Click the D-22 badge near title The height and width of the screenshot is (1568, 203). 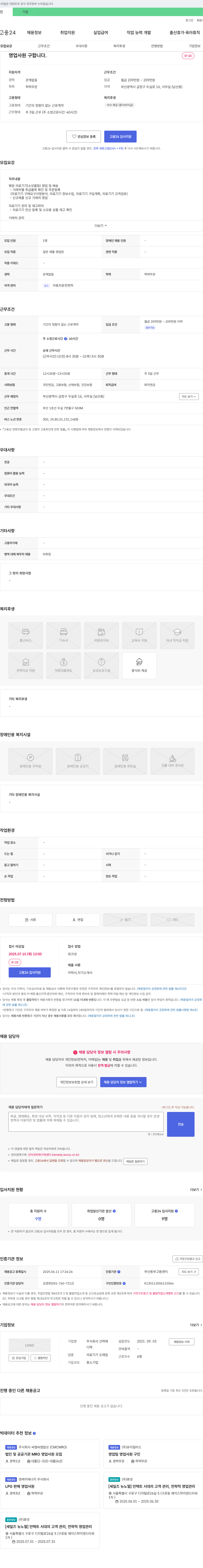pos(188,55)
